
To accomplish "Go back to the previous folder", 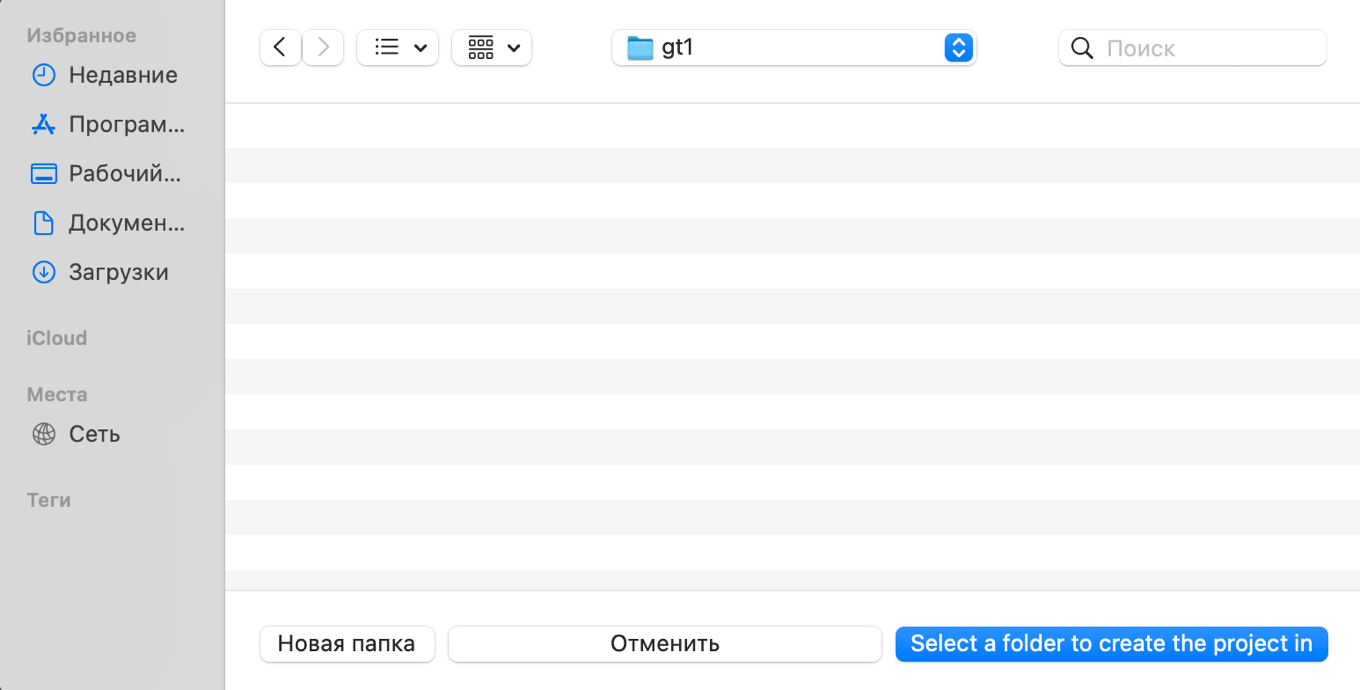I will (280, 47).
